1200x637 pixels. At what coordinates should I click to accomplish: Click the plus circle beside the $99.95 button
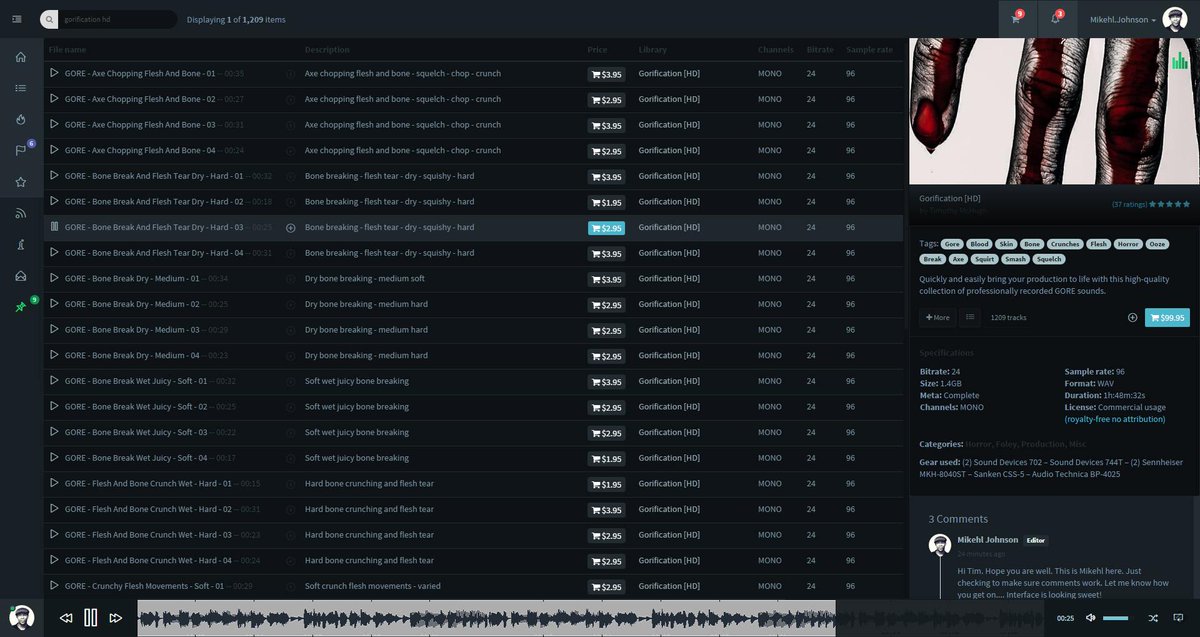(x=1132, y=318)
